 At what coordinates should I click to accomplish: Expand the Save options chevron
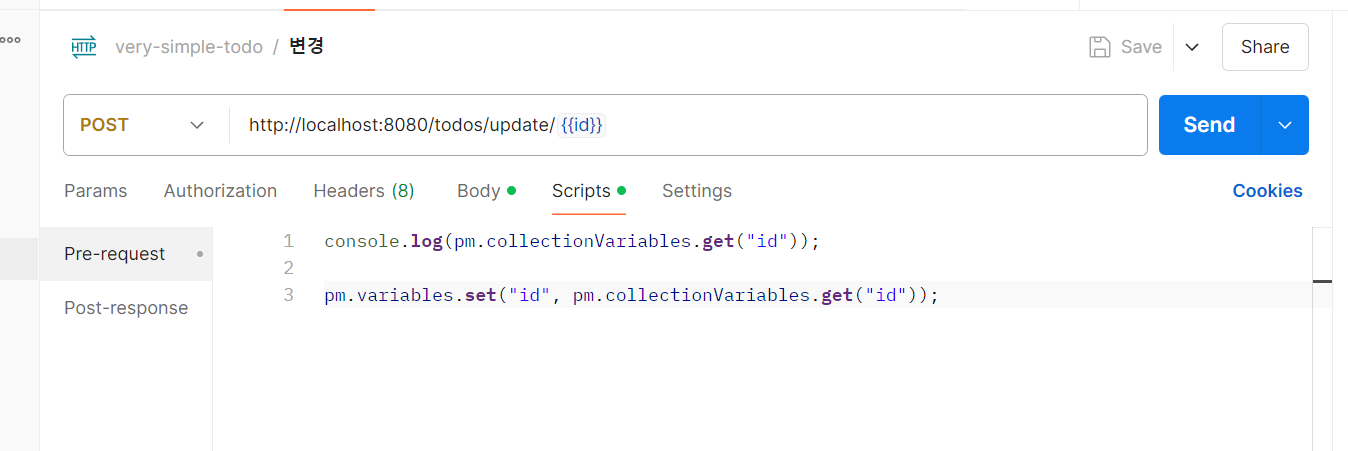pos(1191,47)
